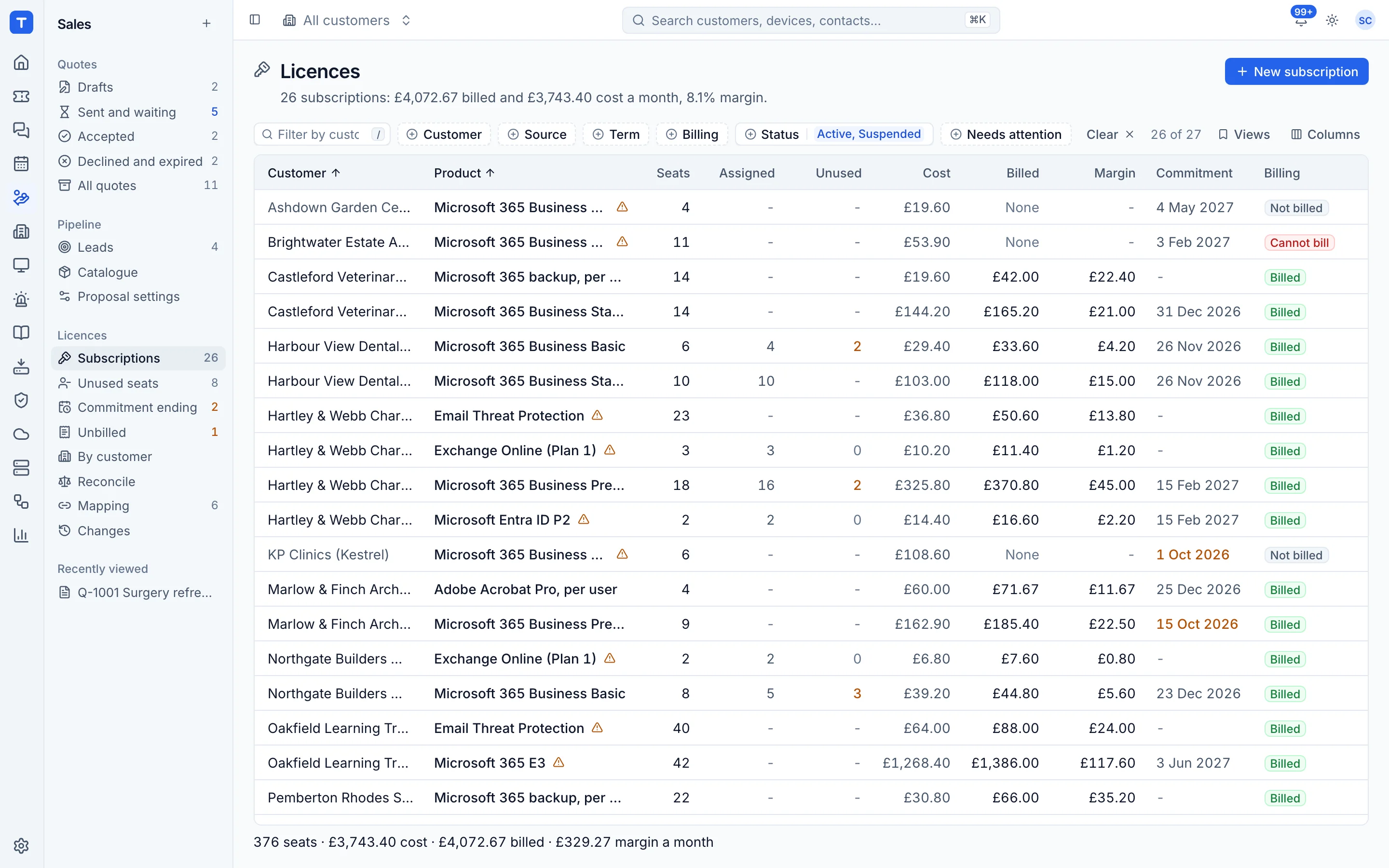This screenshot has height=868, width=1389.
Task: Open the Mapping page
Action: 138,506
